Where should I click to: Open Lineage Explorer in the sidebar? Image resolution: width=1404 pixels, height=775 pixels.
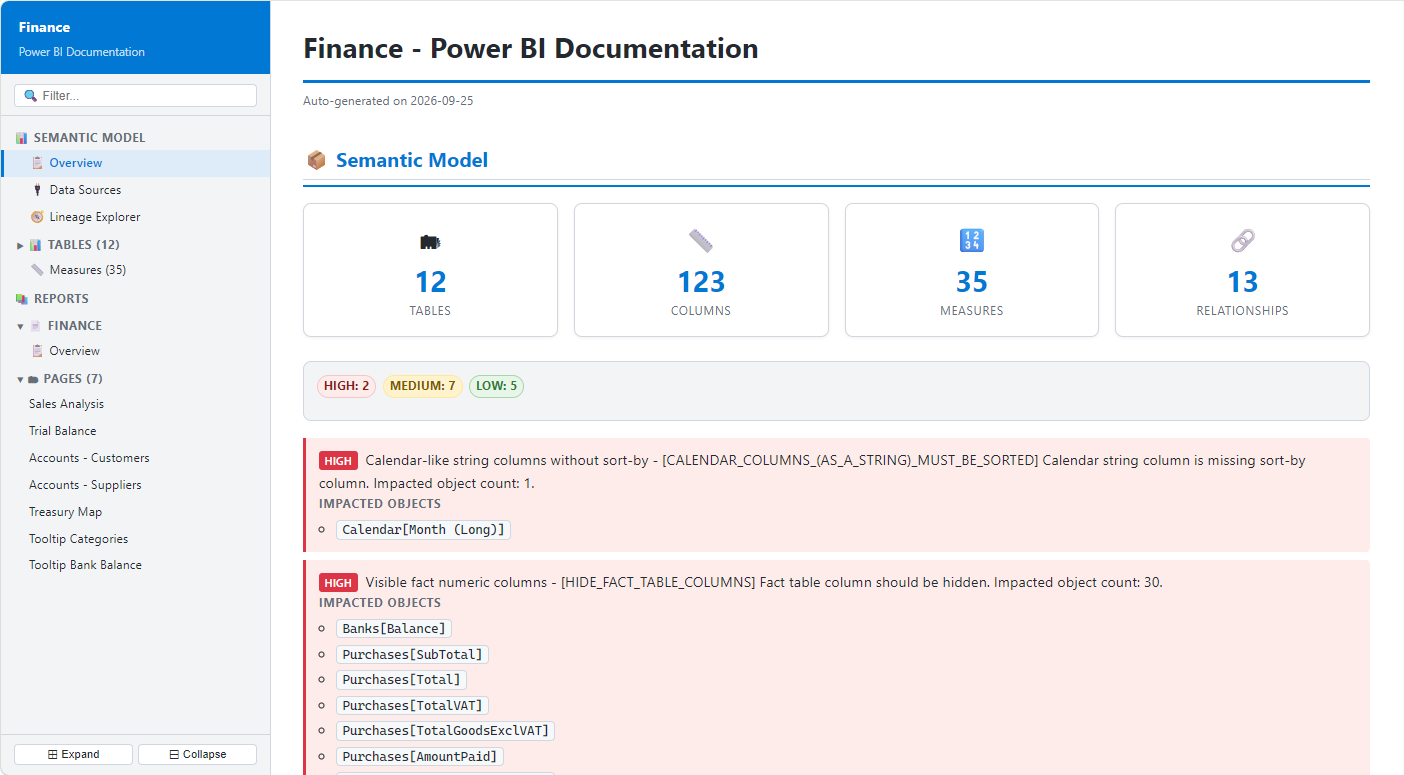click(135, 217)
